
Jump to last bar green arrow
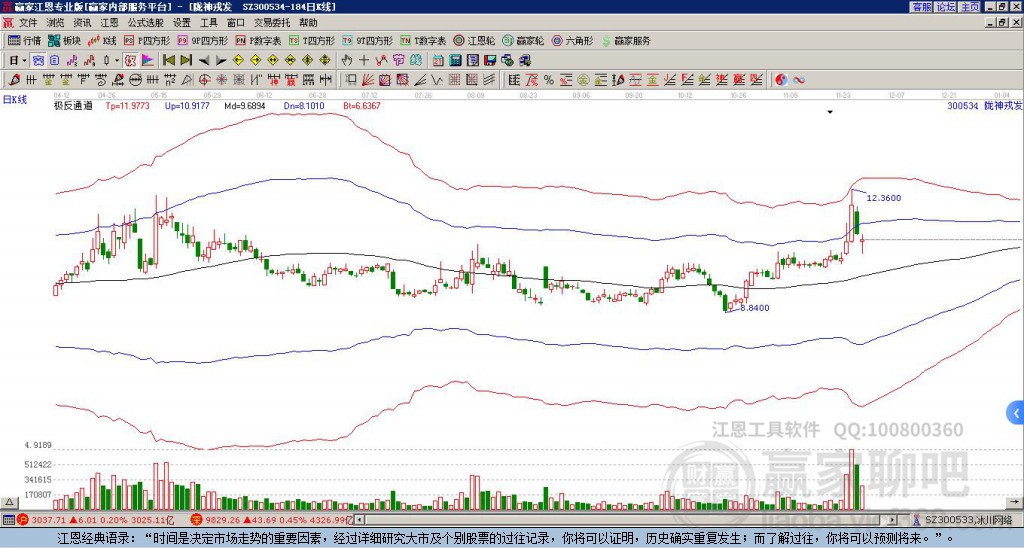click(x=186, y=61)
